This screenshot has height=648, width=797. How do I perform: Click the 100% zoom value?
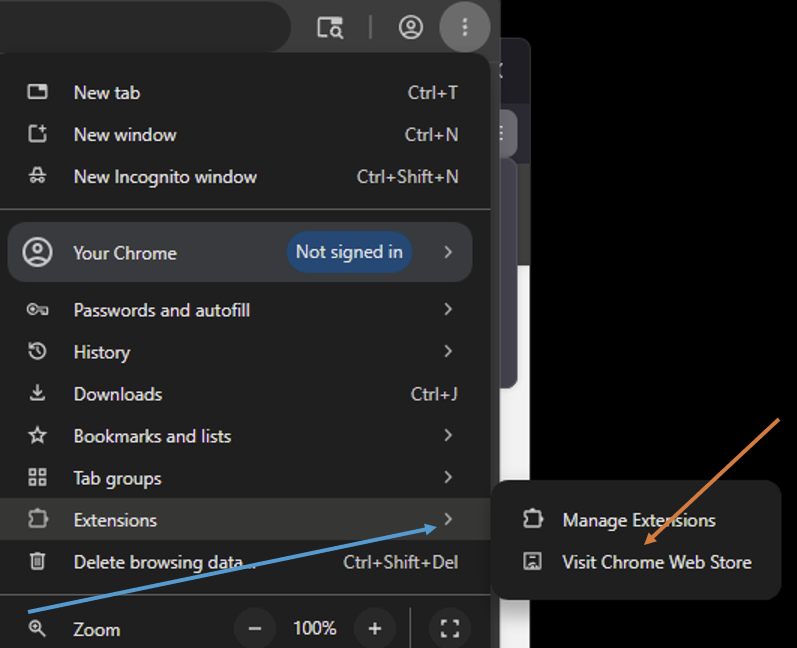(315, 629)
